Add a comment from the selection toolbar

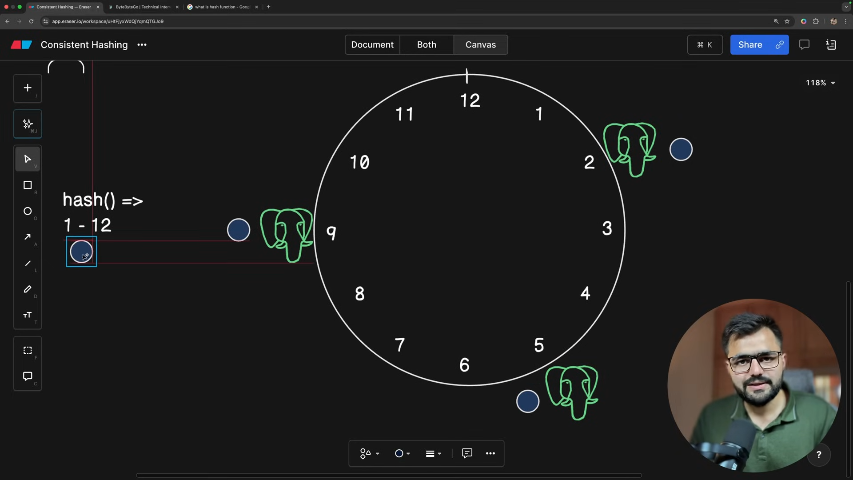tap(467, 453)
